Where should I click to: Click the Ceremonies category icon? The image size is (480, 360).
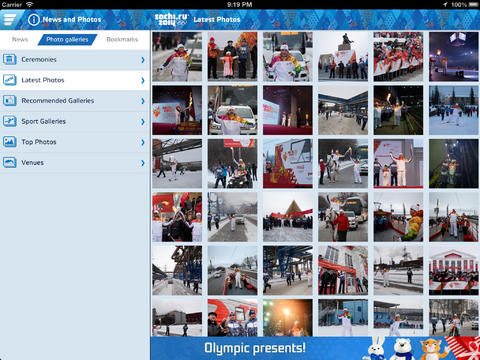coord(10,59)
